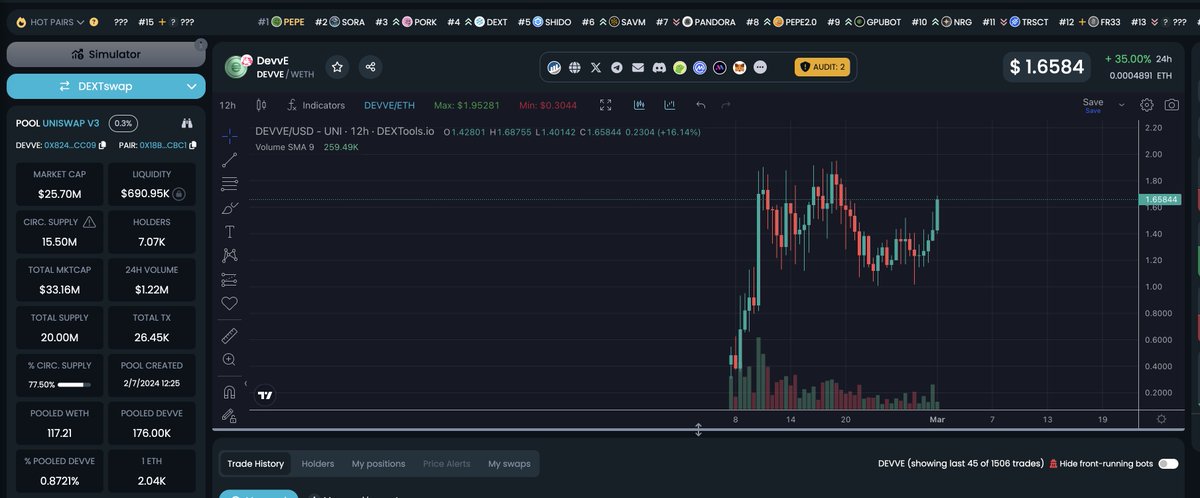Open the Indicators menu
This screenshot has width=1200, height=498.
click(315, 105)
